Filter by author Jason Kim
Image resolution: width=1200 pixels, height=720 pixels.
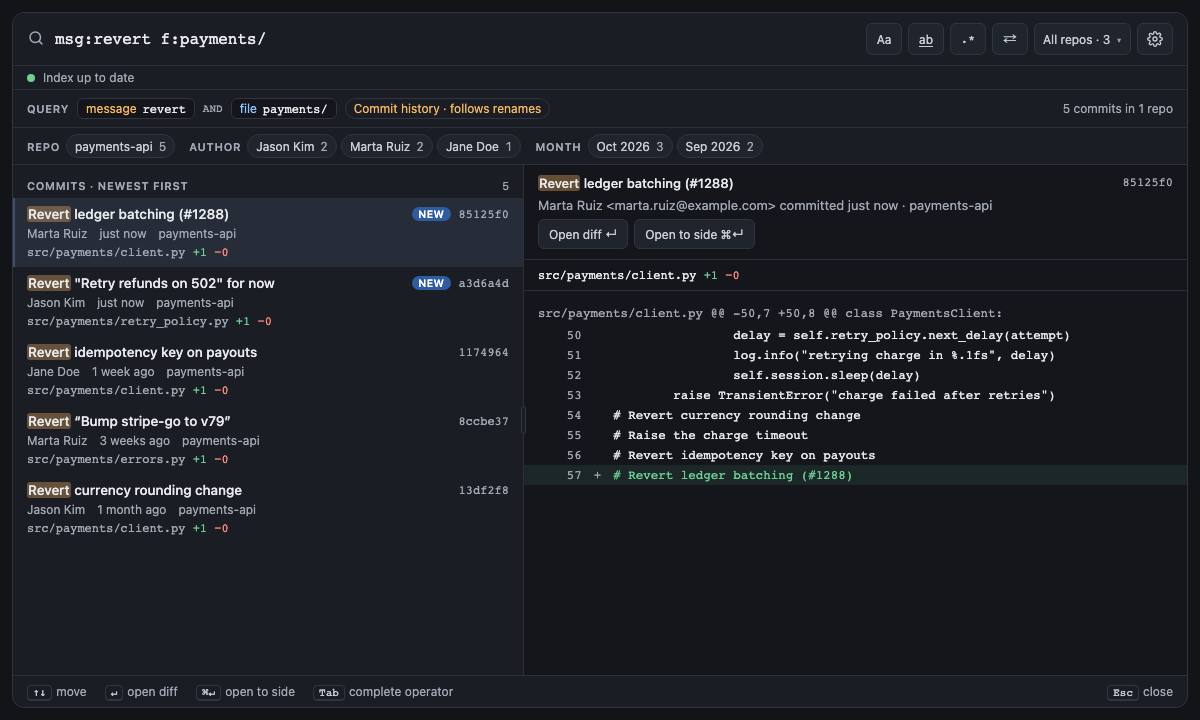(291, 146)
